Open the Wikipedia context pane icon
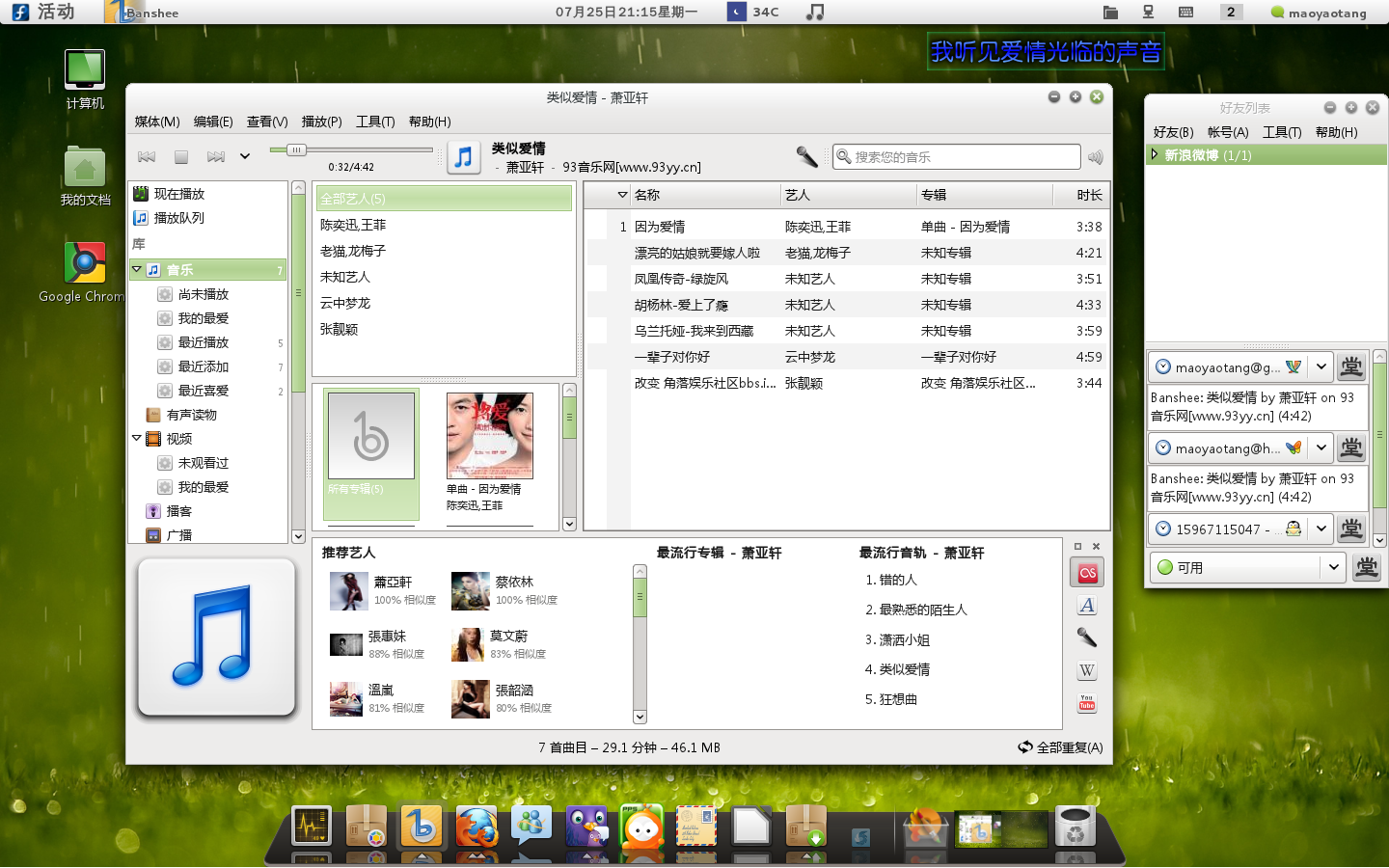This screenshot has width=1389, height=868. 1087,670
